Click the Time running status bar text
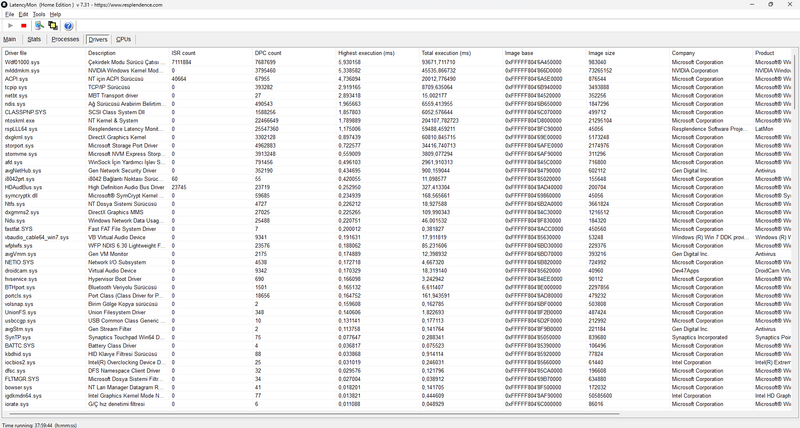 (x=40, y=425)
